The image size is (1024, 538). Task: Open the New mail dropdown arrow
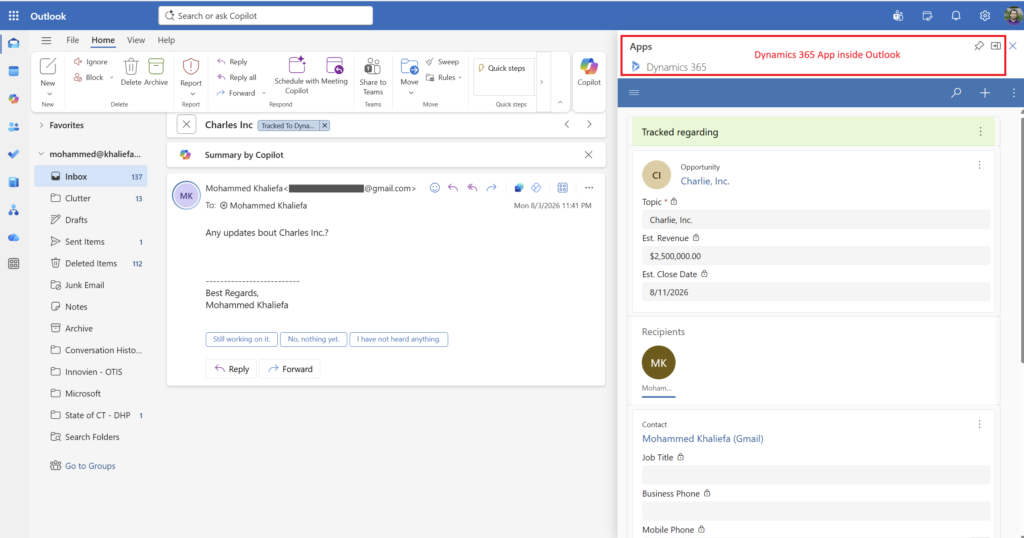pyautogui.click(x=48, y=94)
